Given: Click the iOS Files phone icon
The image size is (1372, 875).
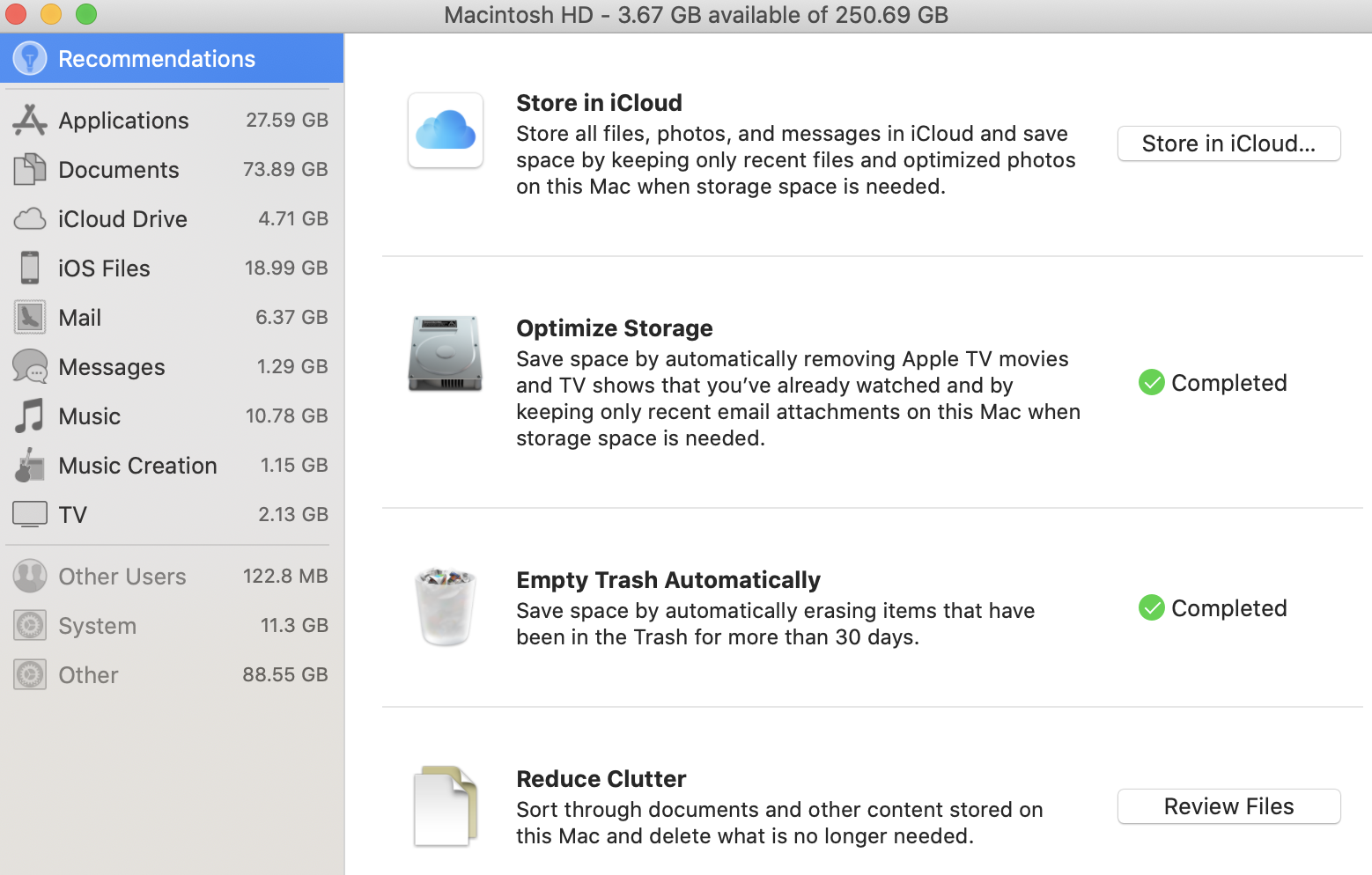Looking at the screenshot, I should [x=30, y=268].
